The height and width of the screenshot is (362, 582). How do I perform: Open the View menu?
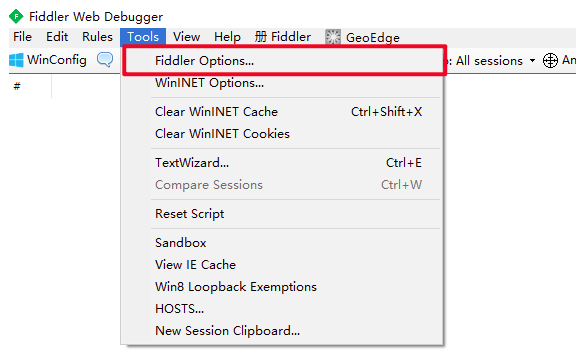tap(186, 37)
